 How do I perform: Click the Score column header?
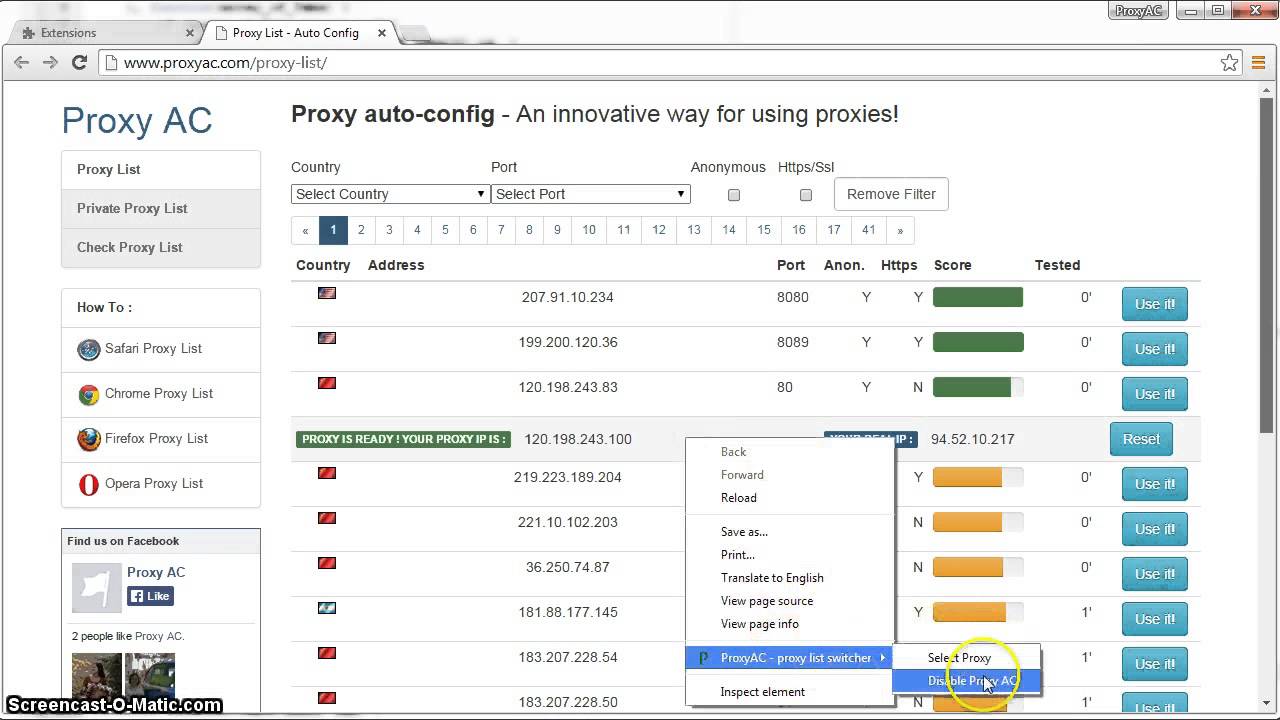coord(953,265)
